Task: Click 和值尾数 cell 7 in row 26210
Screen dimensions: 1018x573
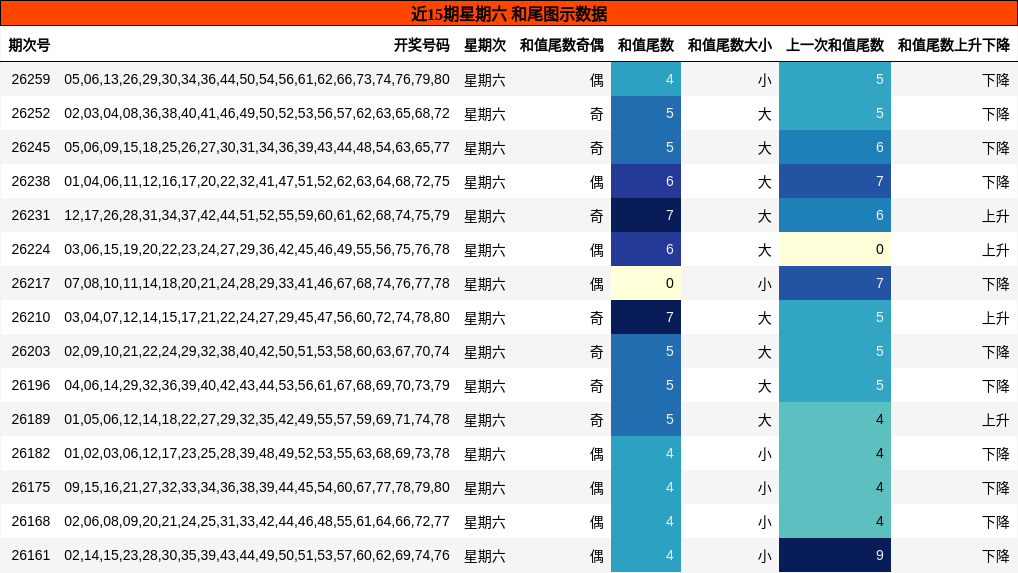Action: coord(645,317)
